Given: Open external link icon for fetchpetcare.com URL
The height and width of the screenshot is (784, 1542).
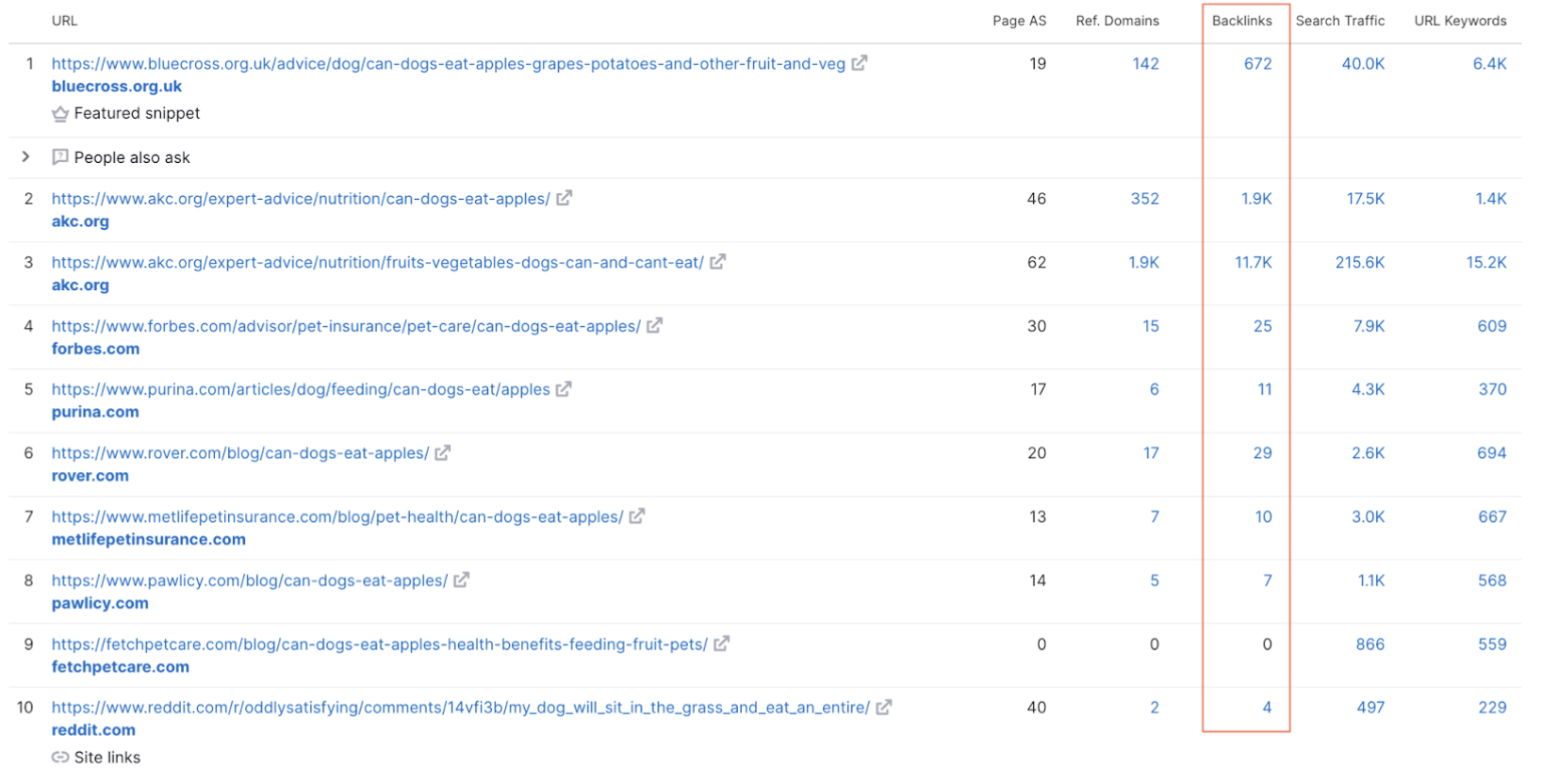Looking at the screenshot, I should pos(721,644).
